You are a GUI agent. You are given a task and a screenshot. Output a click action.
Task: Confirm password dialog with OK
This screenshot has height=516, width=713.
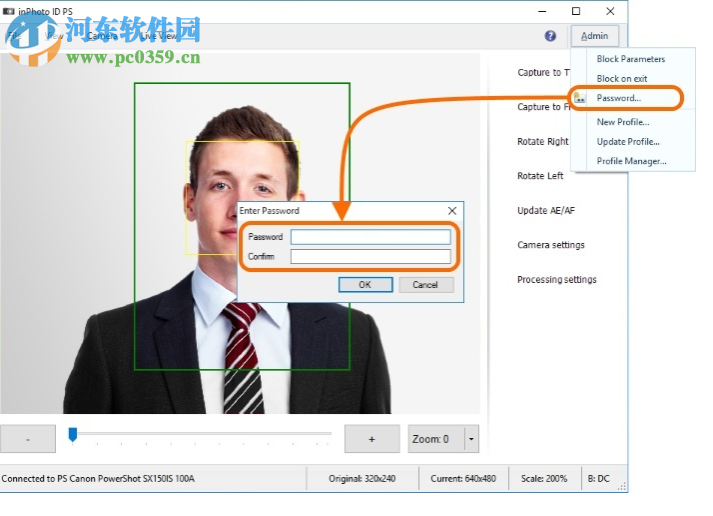(x=366, y=285)
